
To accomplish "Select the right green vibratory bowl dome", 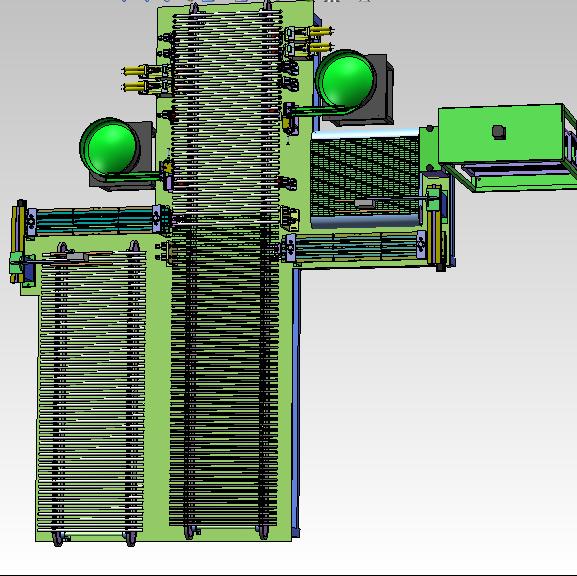I will 346,79.
